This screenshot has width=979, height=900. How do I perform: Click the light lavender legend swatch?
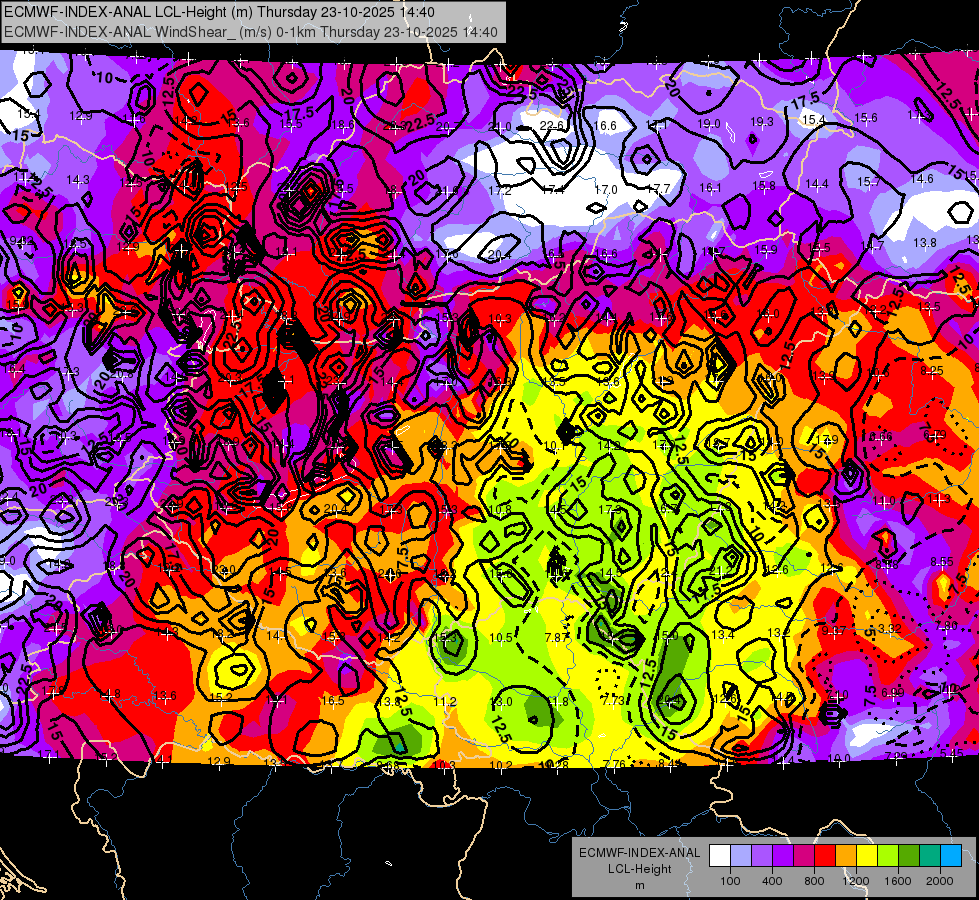click(741, 856)
